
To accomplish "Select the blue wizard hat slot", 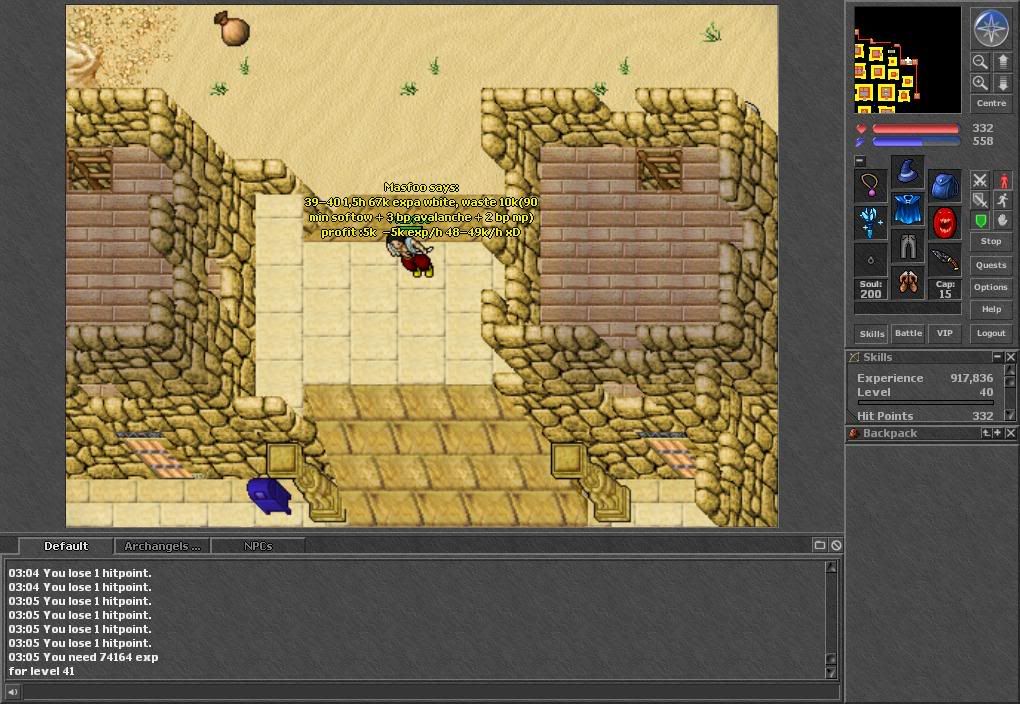I will (x=907, y=172).
